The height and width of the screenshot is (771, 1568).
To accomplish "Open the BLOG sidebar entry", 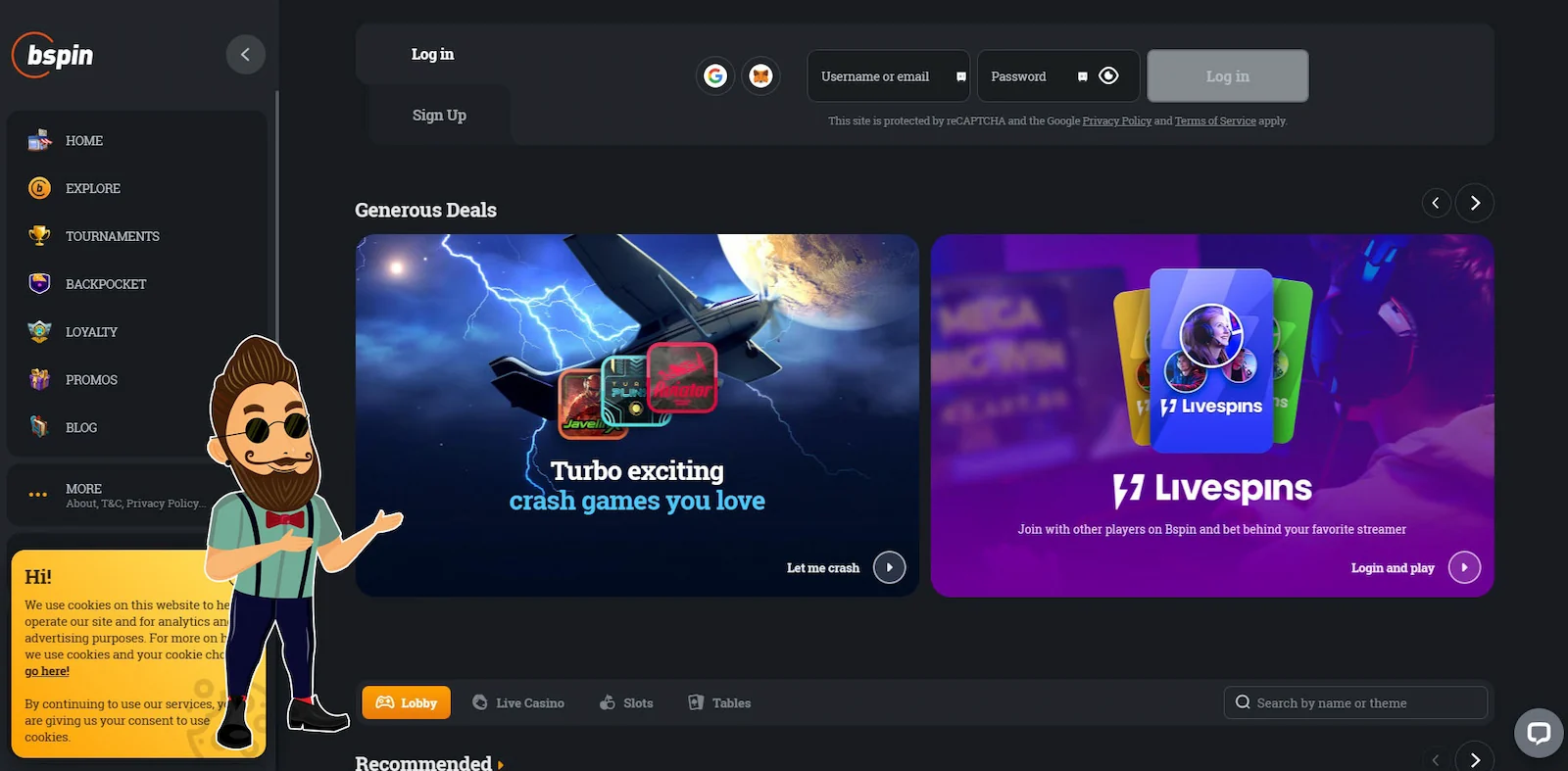I will 81,428.
